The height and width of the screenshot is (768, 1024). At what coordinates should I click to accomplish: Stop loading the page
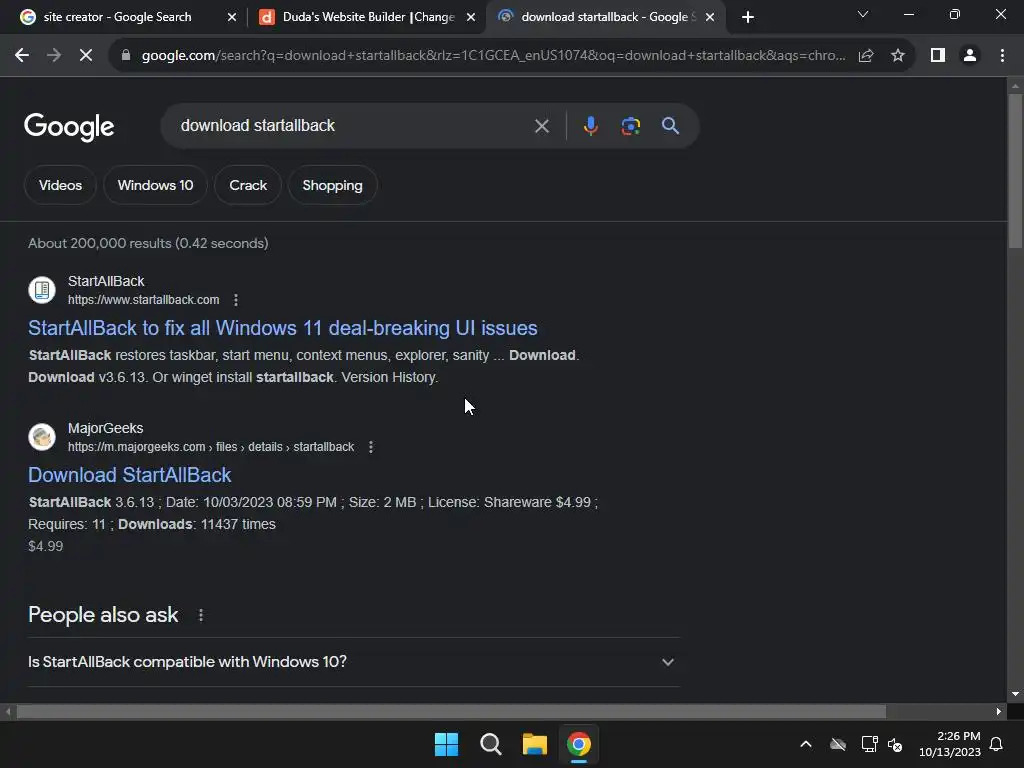[86, 56]
